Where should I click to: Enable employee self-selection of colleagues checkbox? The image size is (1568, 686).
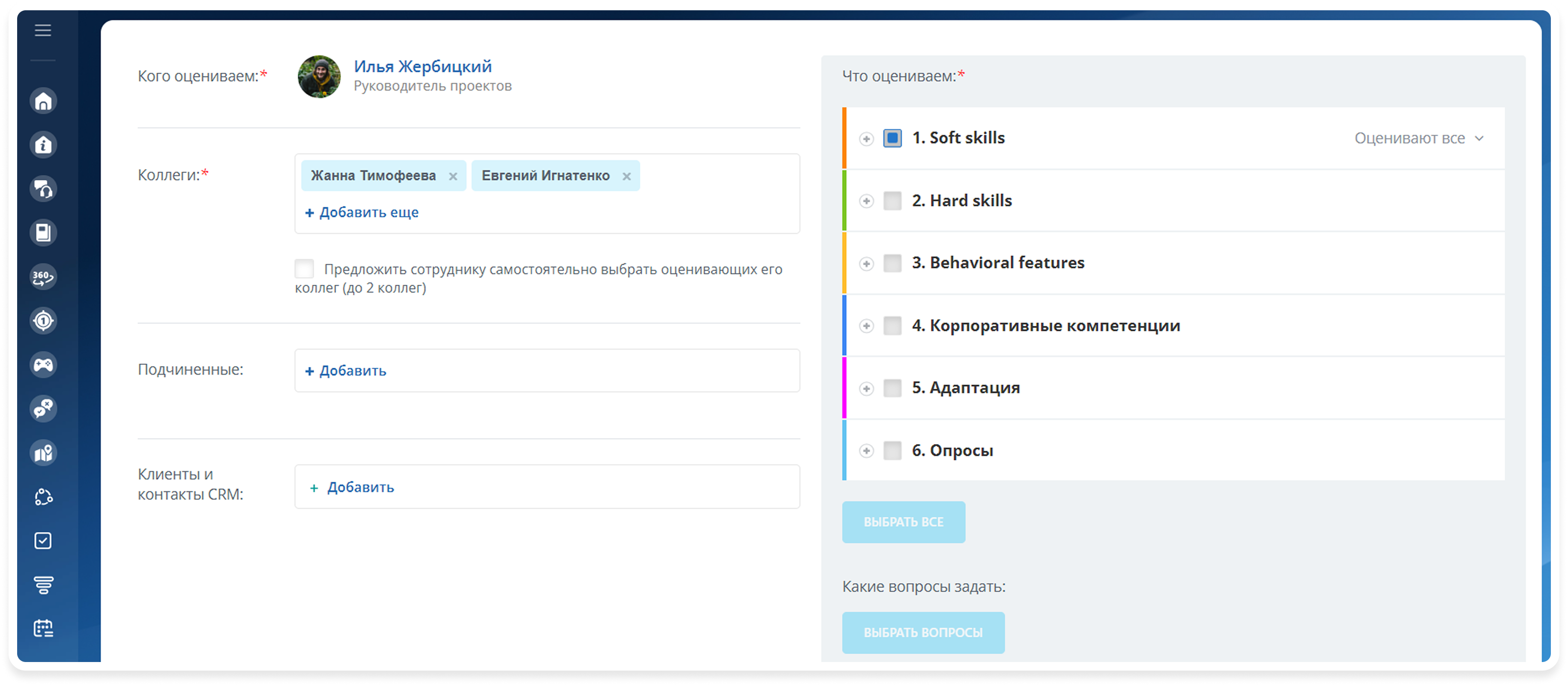coord(304,268)
